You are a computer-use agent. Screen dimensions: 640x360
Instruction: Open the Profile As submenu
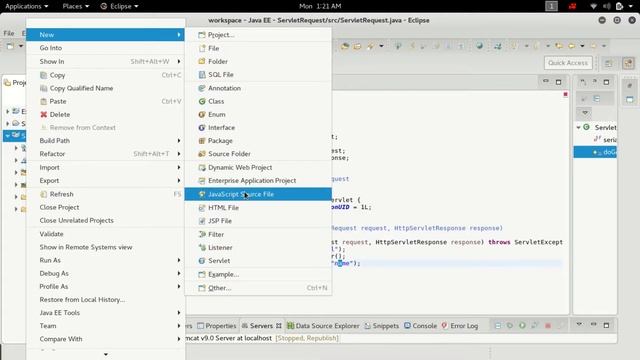[x=105, y=287]
